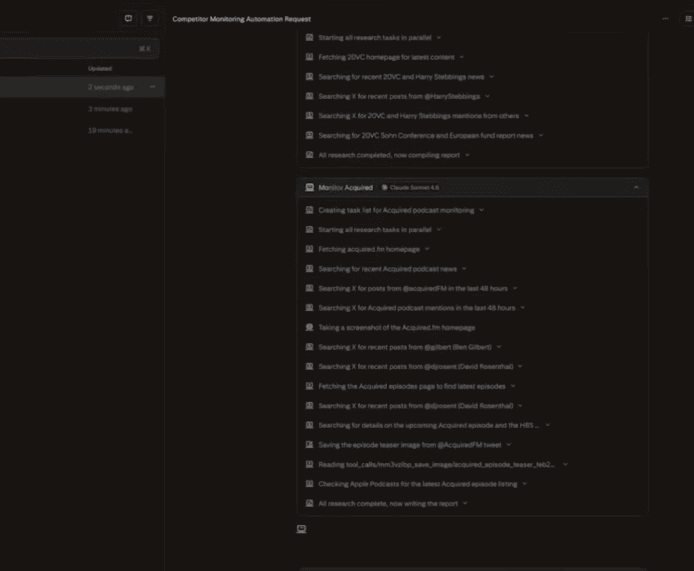Expand 'Creating task list for Acquired podcast monitoring'

[481, 210]
